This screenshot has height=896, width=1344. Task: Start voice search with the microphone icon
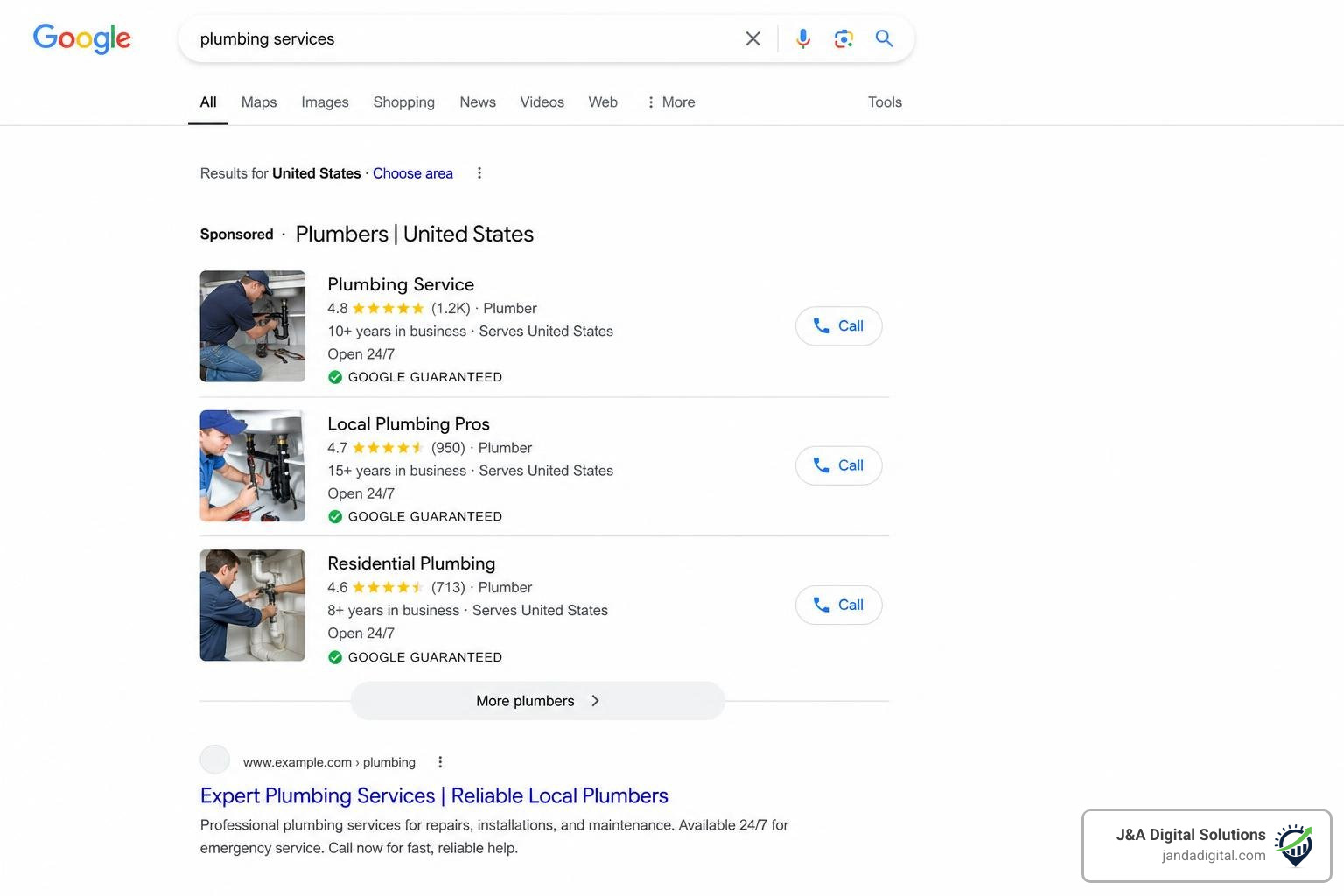(x=802, y=38)
